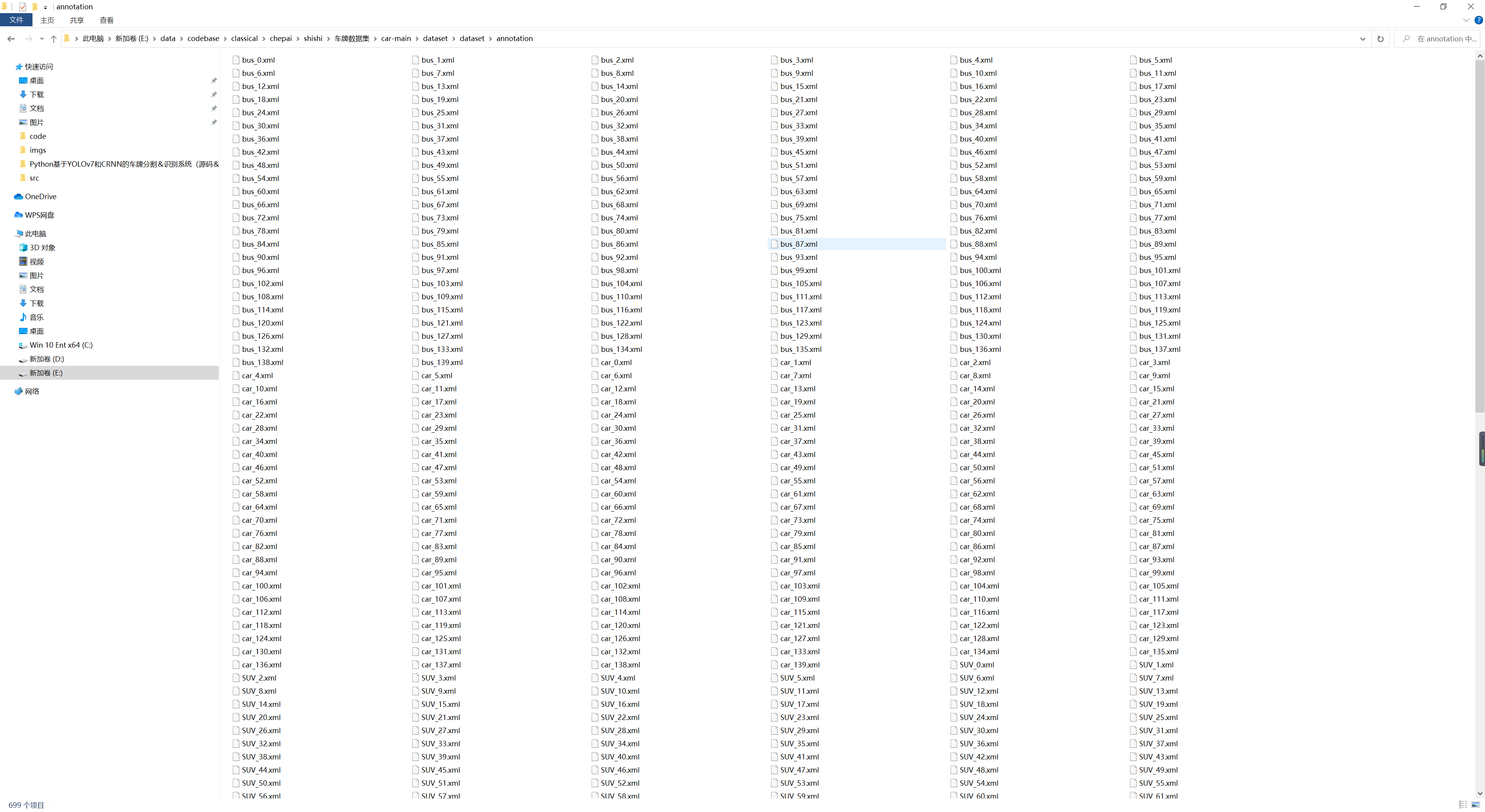The height and width of the screenshot is (812, 1485).
Task: Go up one folder level
Action: tap(54, 39)
